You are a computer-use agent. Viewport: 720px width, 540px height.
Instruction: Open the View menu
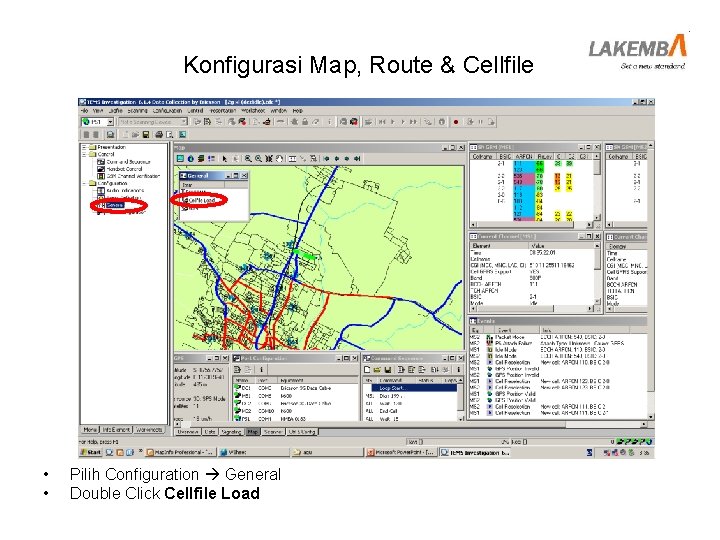(x=98, y=111)
